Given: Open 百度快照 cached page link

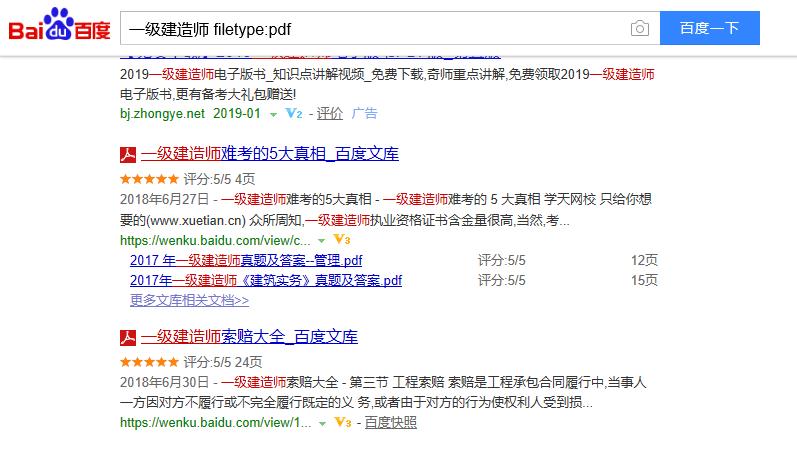Looking at the screenshot, I should (x=390, y=423).
